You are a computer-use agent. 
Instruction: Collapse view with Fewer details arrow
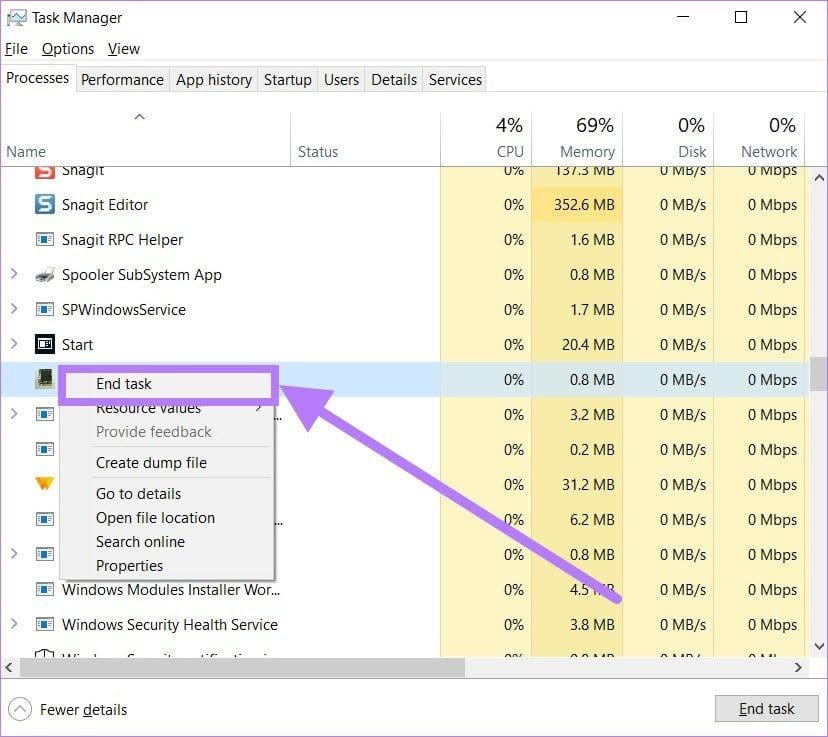20,709
